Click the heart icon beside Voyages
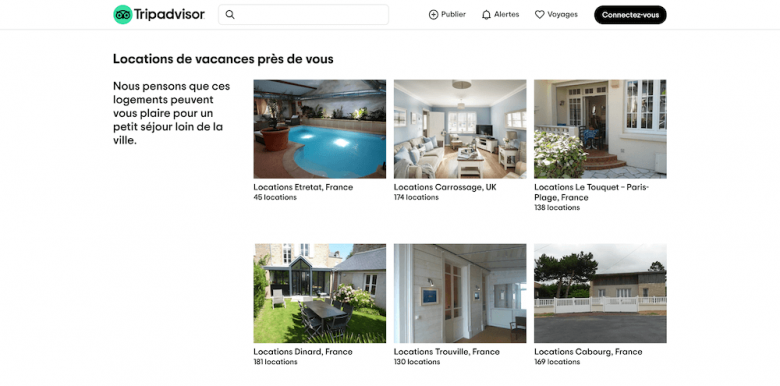 coord(540,15)
